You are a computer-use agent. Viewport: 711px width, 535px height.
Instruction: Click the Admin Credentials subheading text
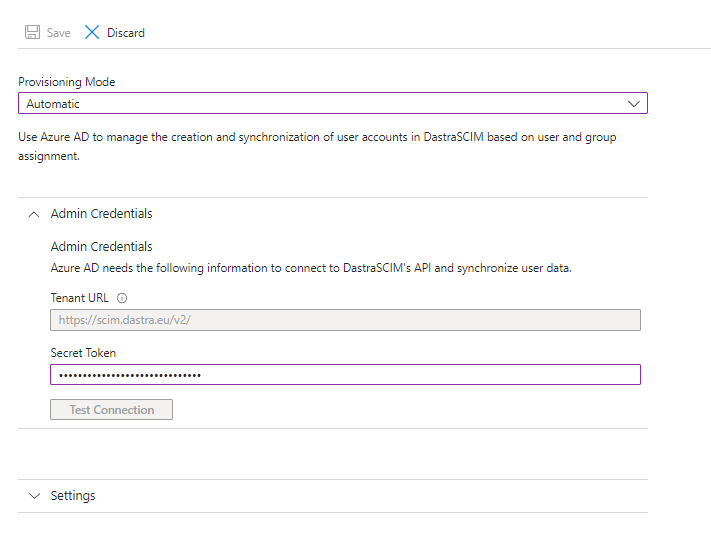[x=101, y=247]
